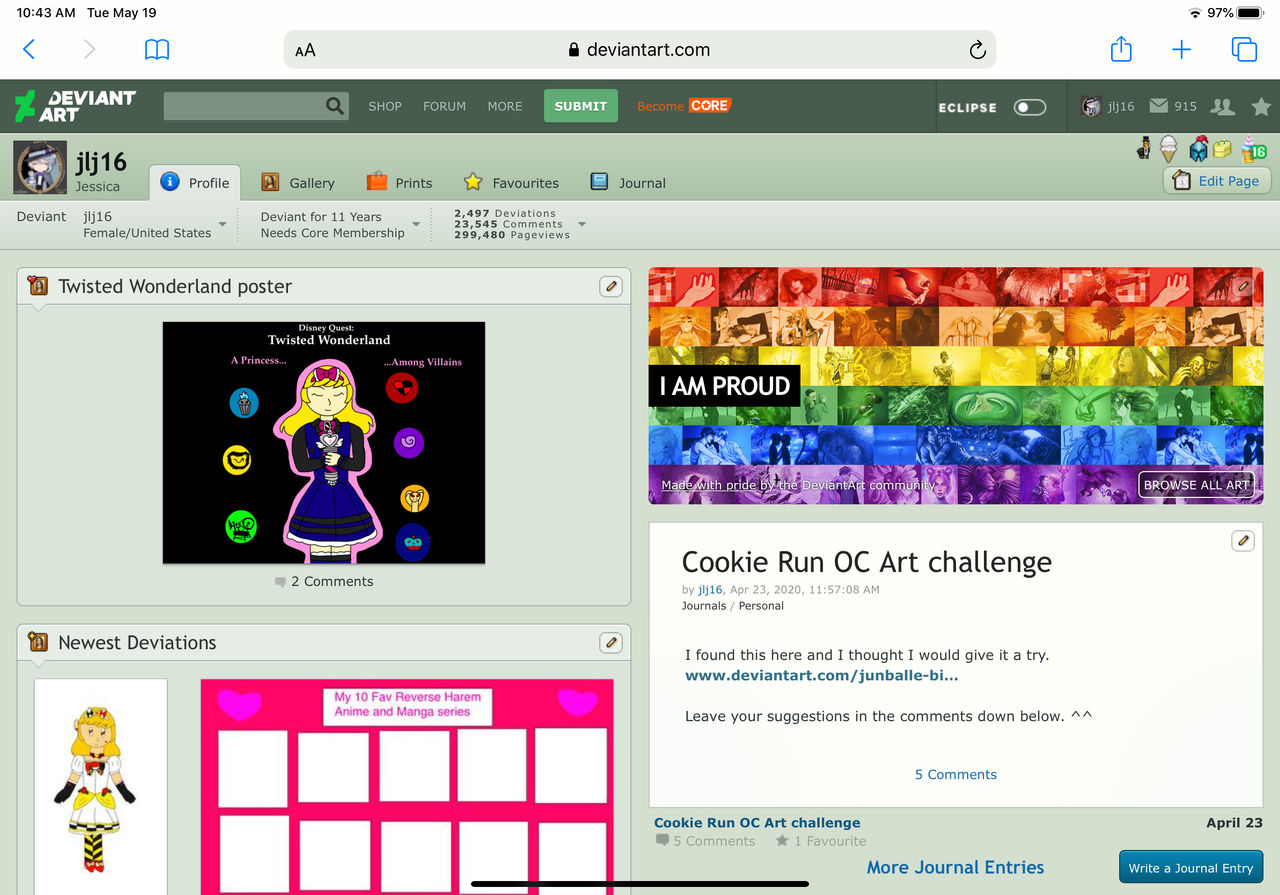This screenshot has width=1280, height=895.
Task: Open the Safari share sheet
Action: pyautogui.click(x=1121, y=48)
